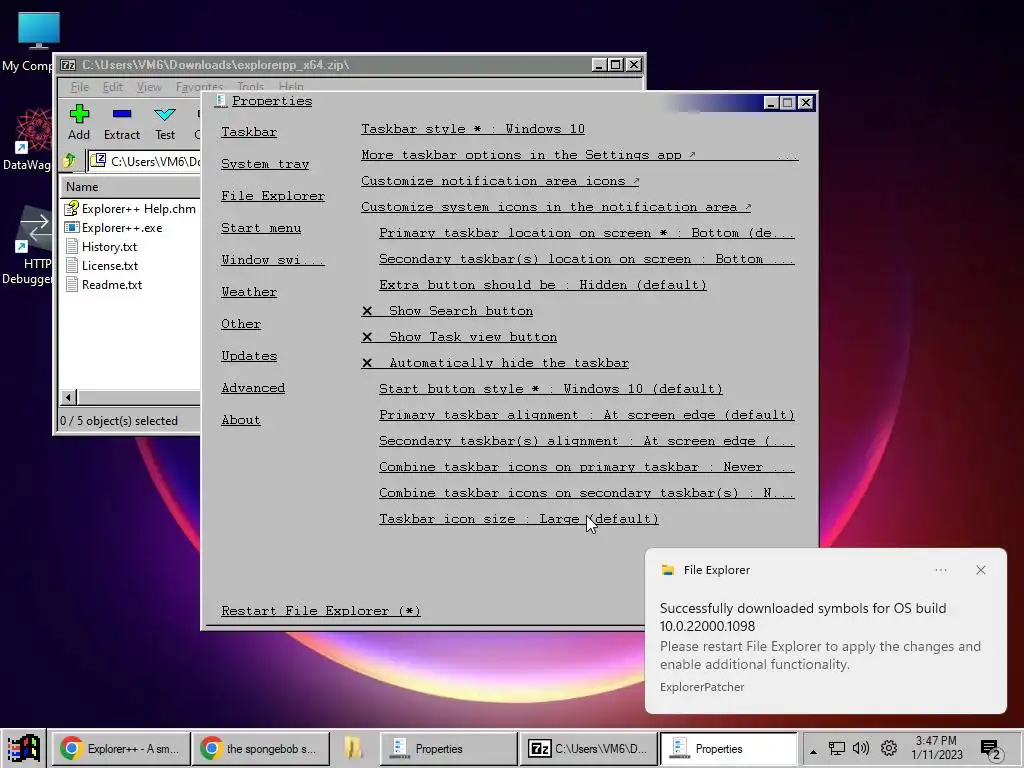
Task: Open Customize system icons in notification area
Action: pos(556,207)
